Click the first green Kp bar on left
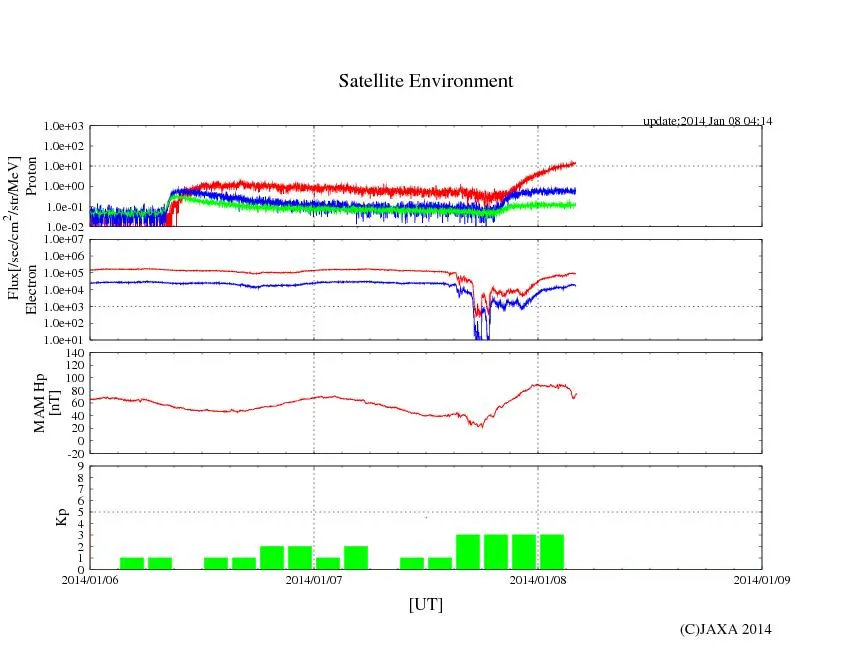This screenshot has height=655, width=846. click(x=132, y=563)
